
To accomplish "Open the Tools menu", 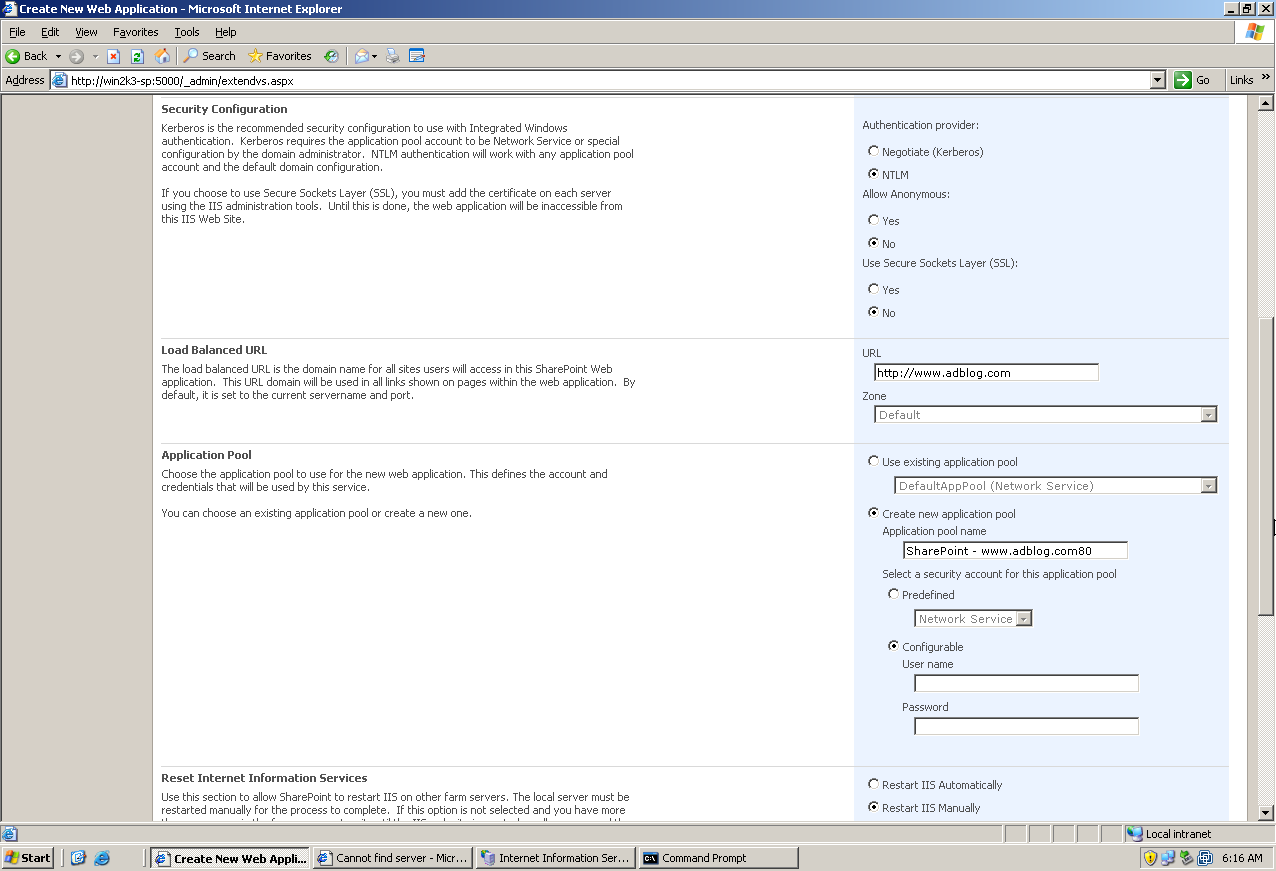I will tap(186, 31).
